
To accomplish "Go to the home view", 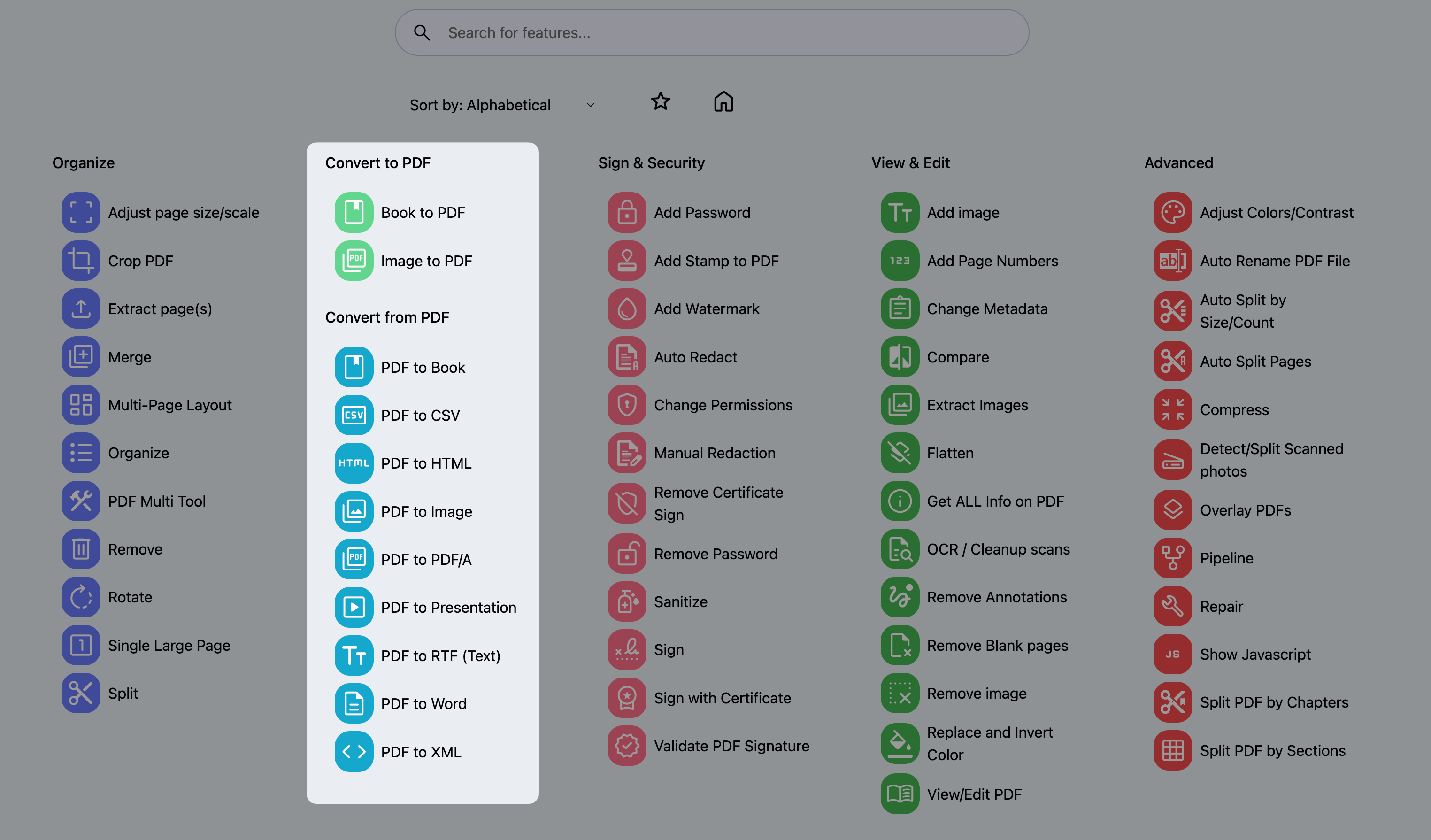I will click(x=723, y=102).
